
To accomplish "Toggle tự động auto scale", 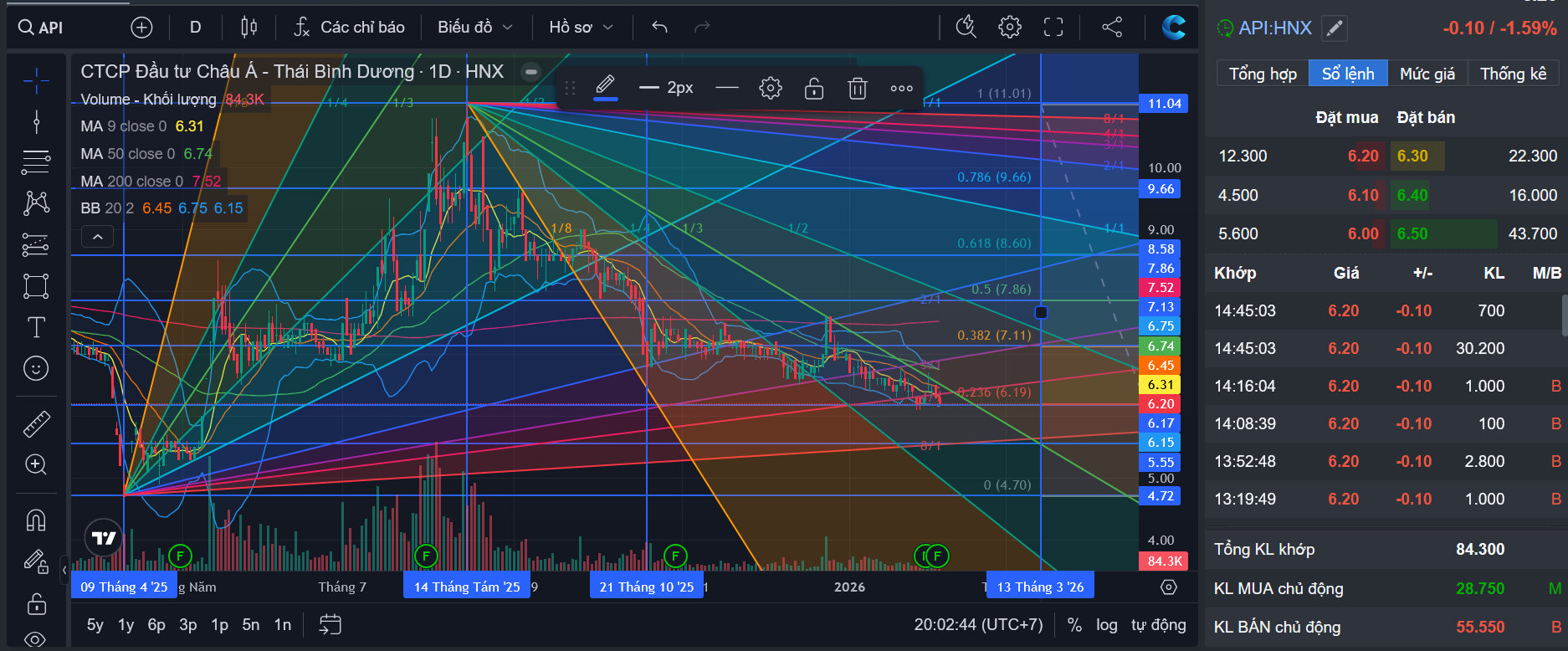I will coord(1159,625).
